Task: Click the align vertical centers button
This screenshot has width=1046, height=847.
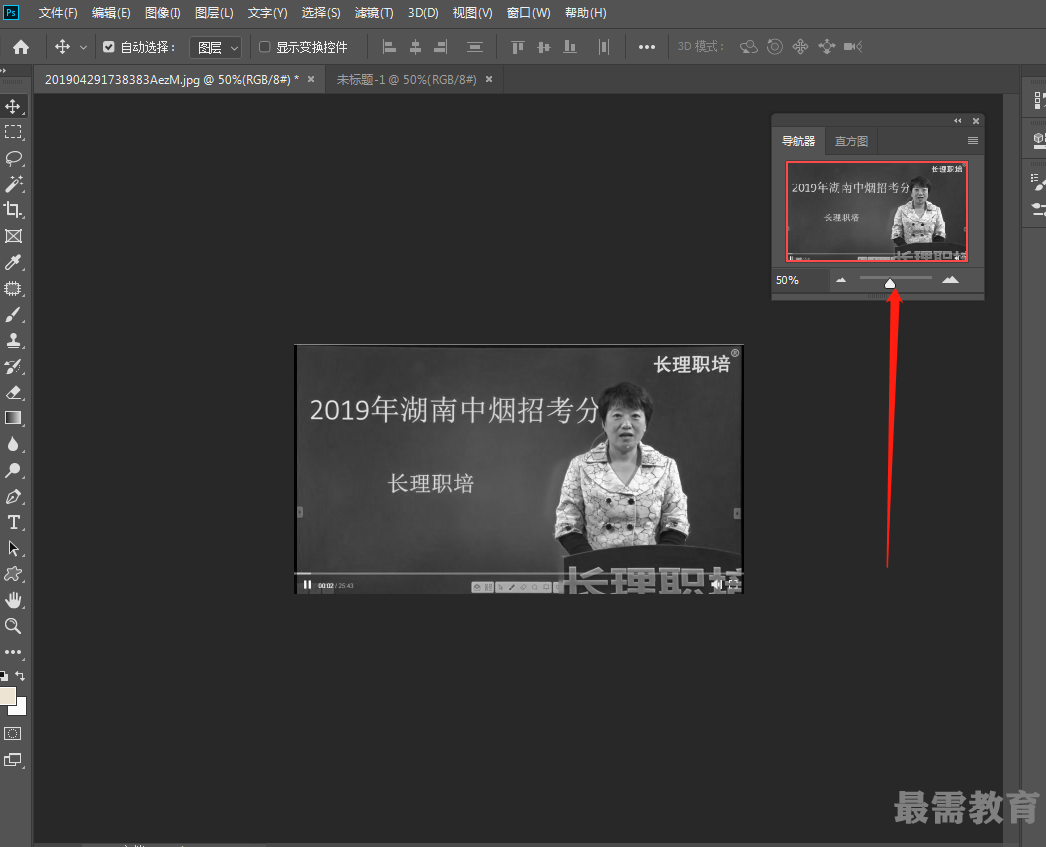Action: coord(544,47)
